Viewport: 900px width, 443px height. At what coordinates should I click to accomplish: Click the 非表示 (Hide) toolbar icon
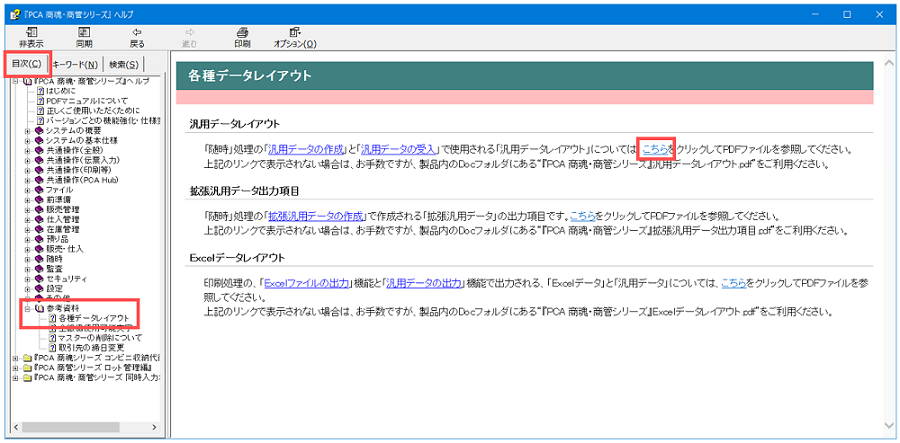point(31,32)
